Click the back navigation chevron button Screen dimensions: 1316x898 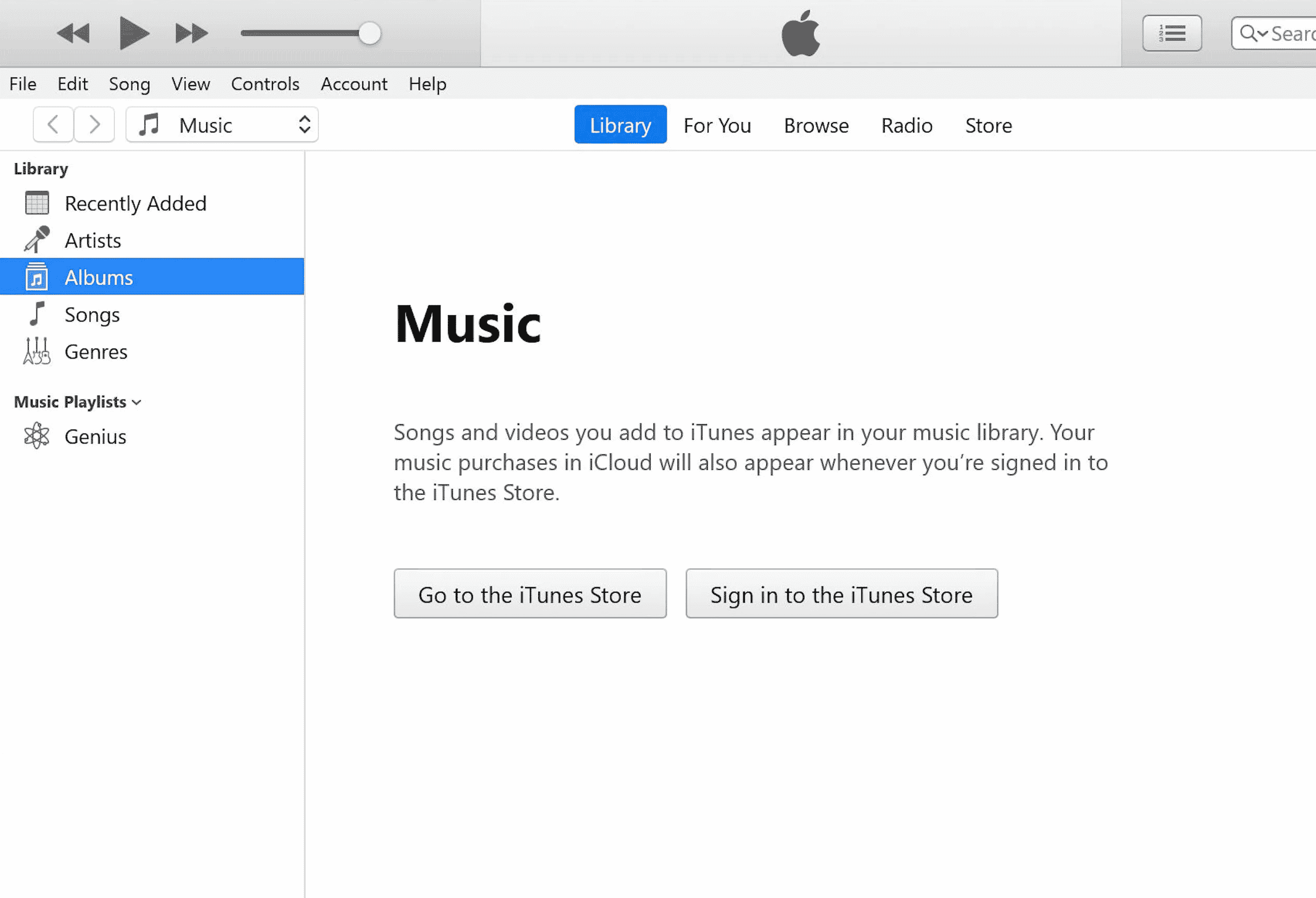coord(53,124)
